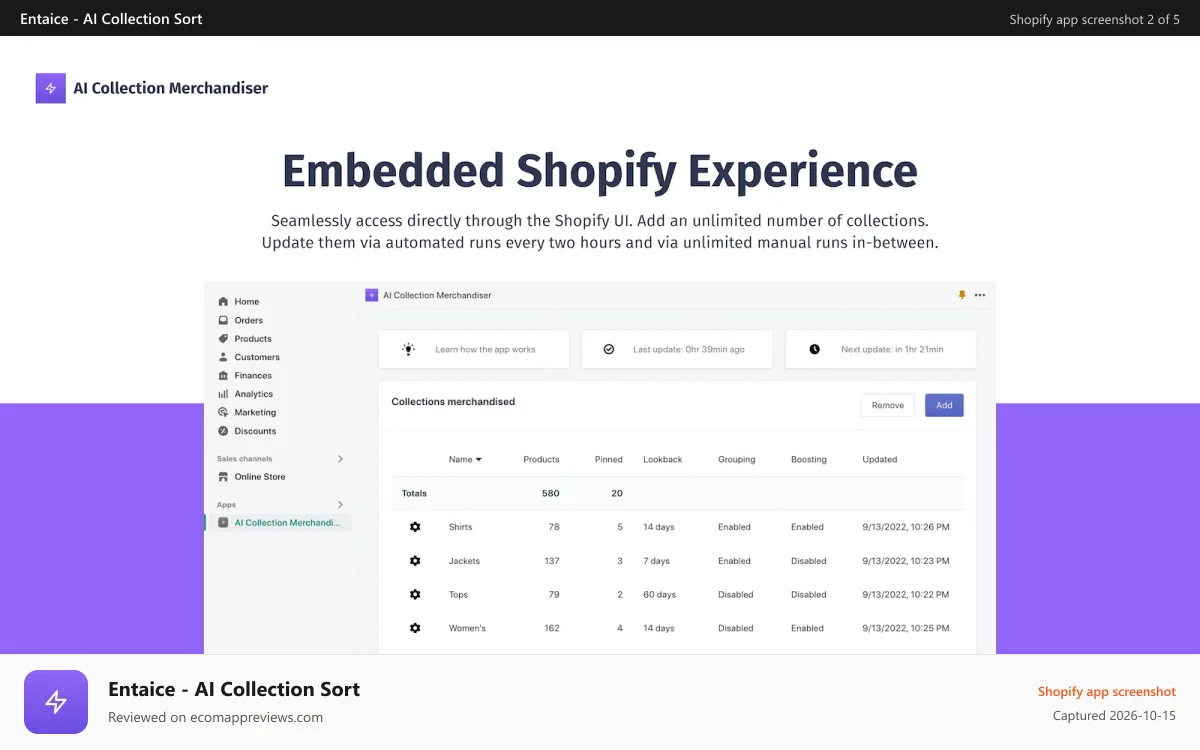Click the Add button
1200x750 pixels.
944,405
